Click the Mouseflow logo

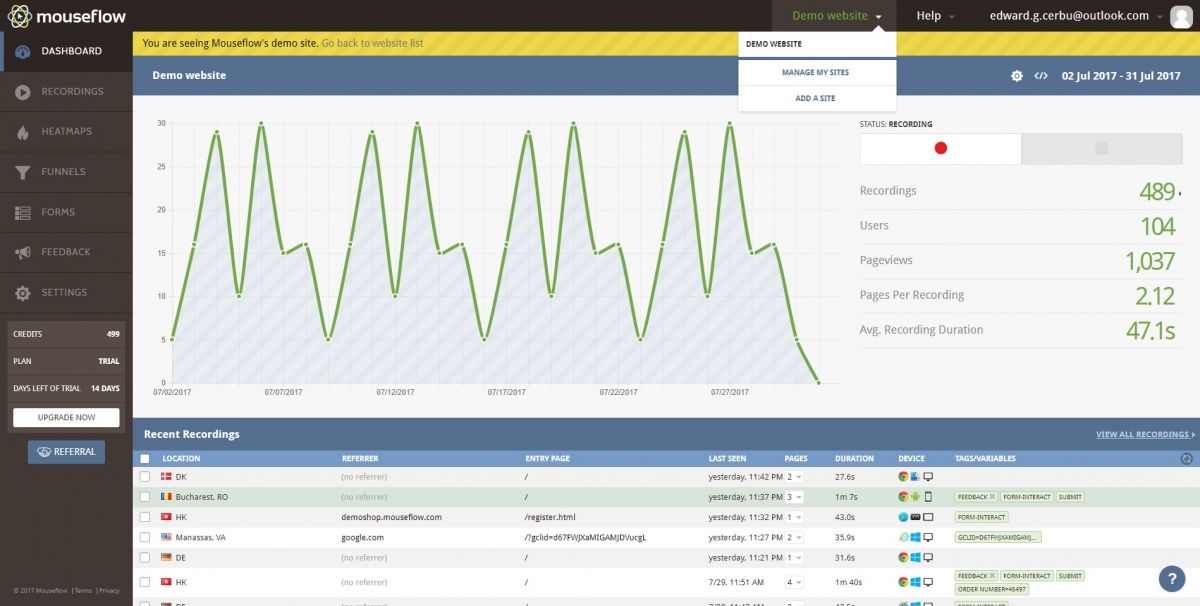tap(65, 16)
